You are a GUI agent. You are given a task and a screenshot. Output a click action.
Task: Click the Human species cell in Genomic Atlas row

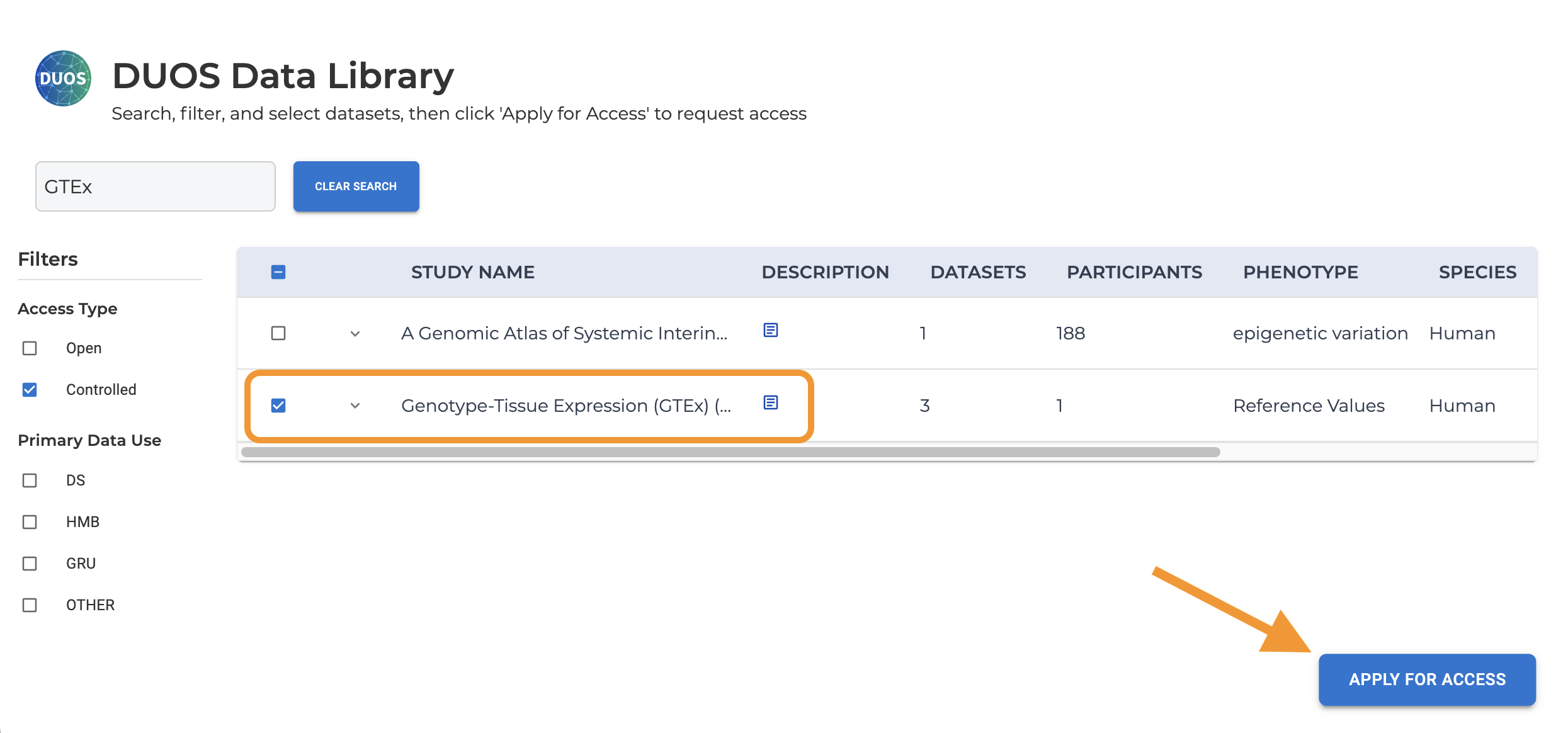point(1462,333)
